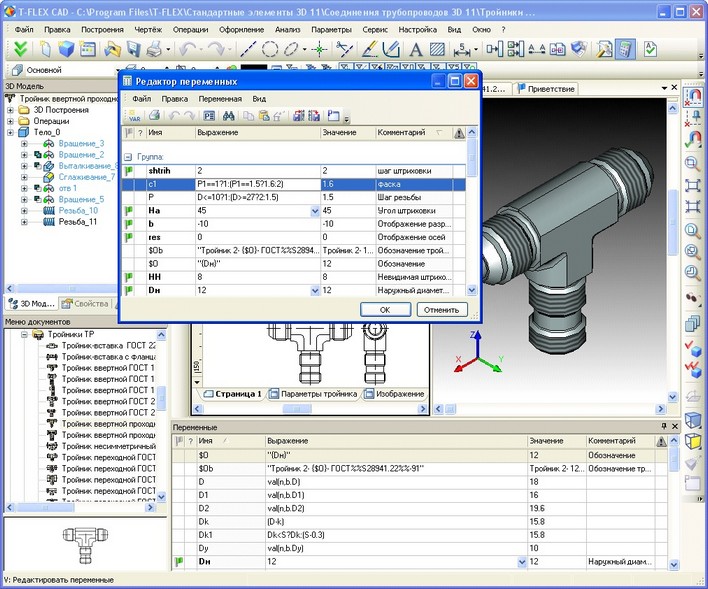Open the Переменная menu in variable editor
The width and height of the screenshot is (708, 589).
(x=220, y=98)
